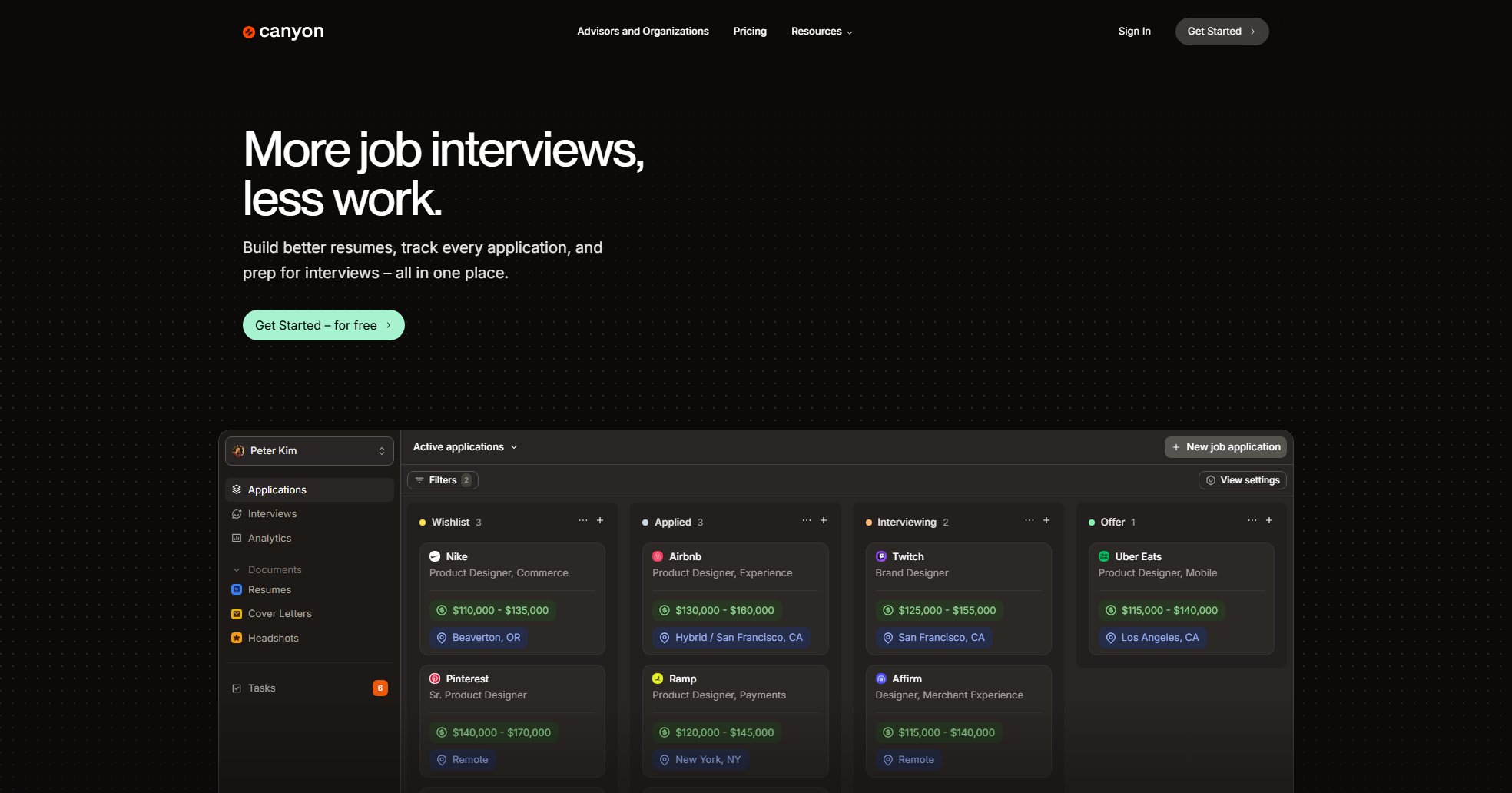The image size is (1512, 793).
Task: Click the header Get Started button
Action: pos(1222,32)
